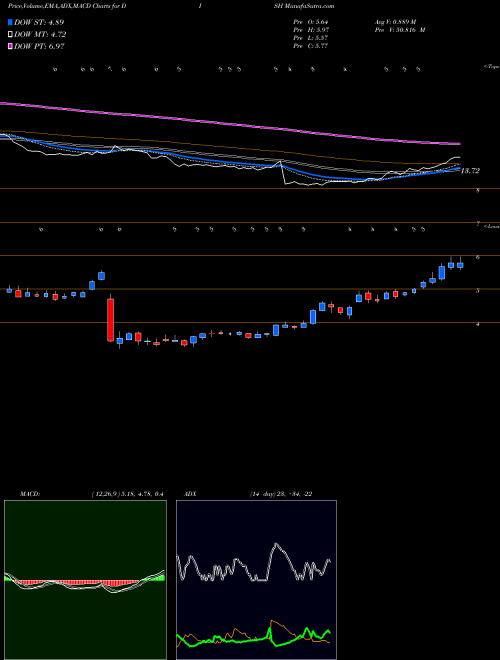Click the MACD panel title label
The width and height of the screenshot is (500, 660).
pos(30,494)
